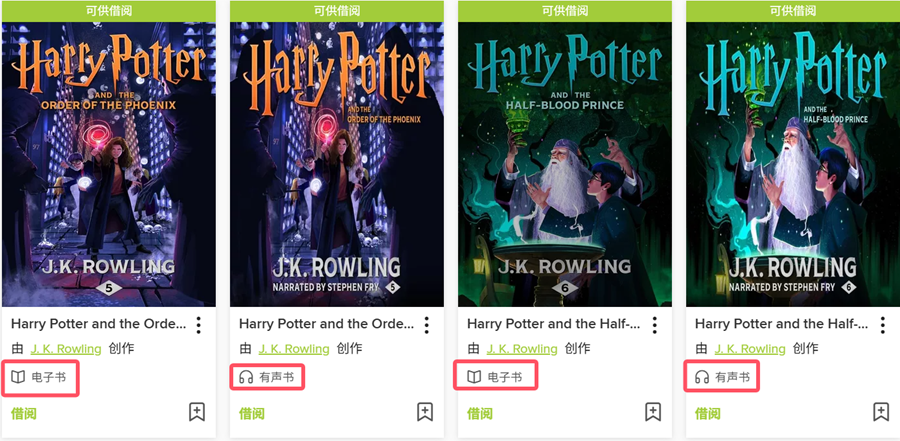Bookmark the Order of the Phoenix audiobook
The image size is (900, 441).
[425, 412]
